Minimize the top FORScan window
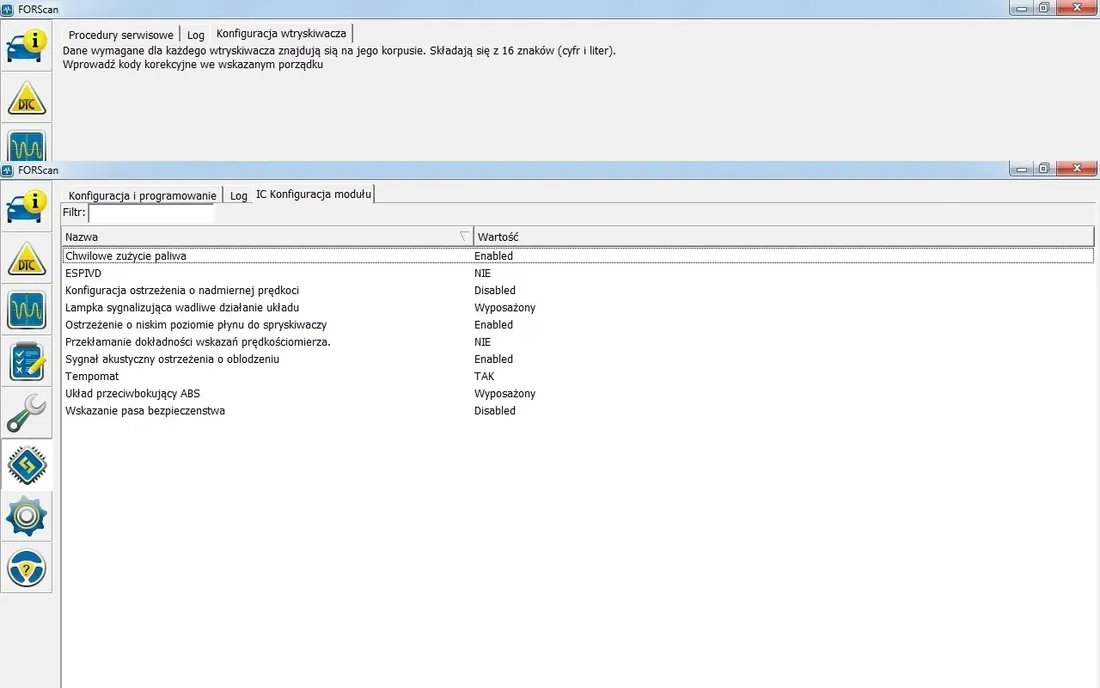Viewport: 1100px width, 688px height. tap(1021, 8)
